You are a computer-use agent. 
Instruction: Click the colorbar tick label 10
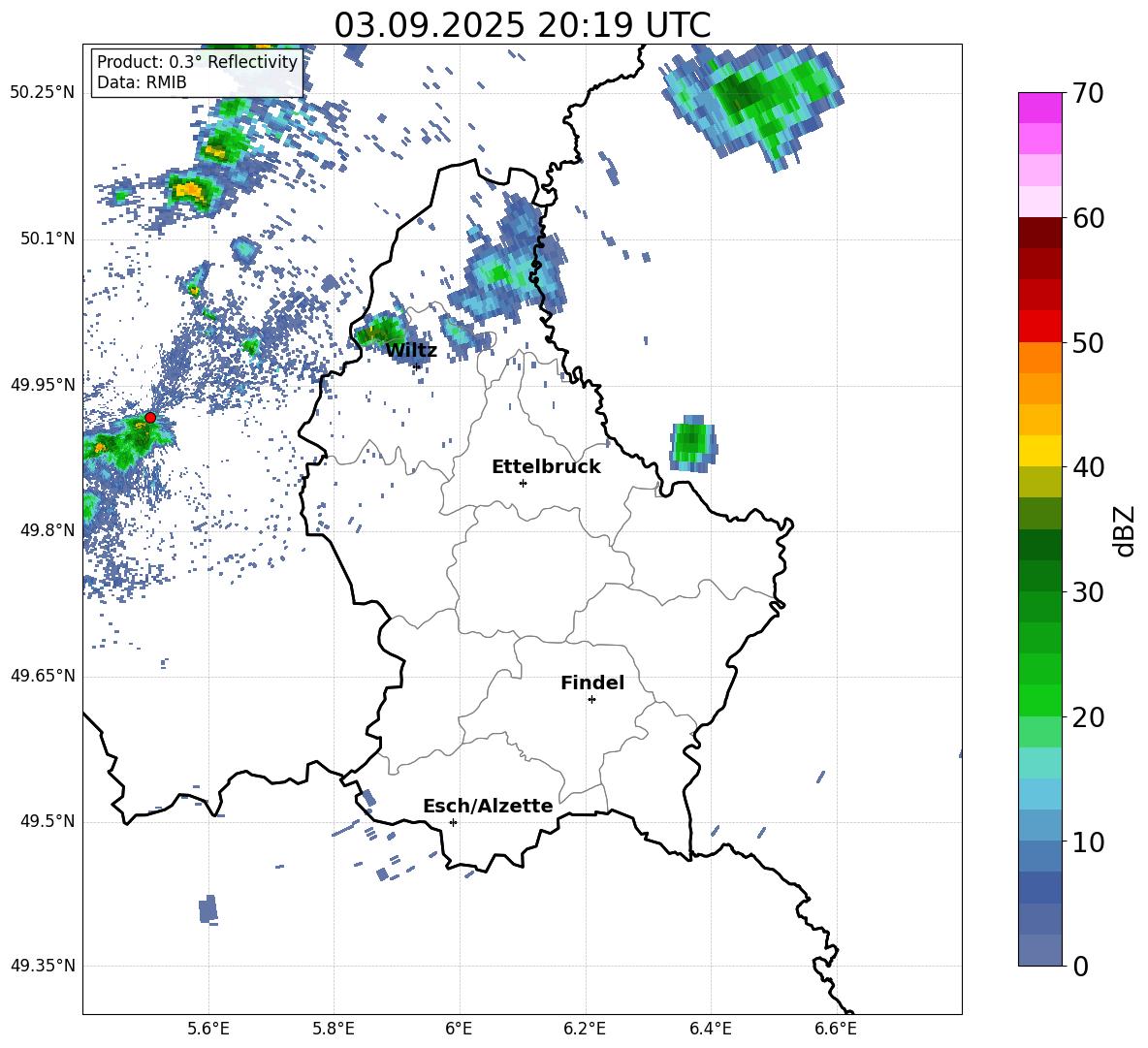click(x=1088, y=842)
